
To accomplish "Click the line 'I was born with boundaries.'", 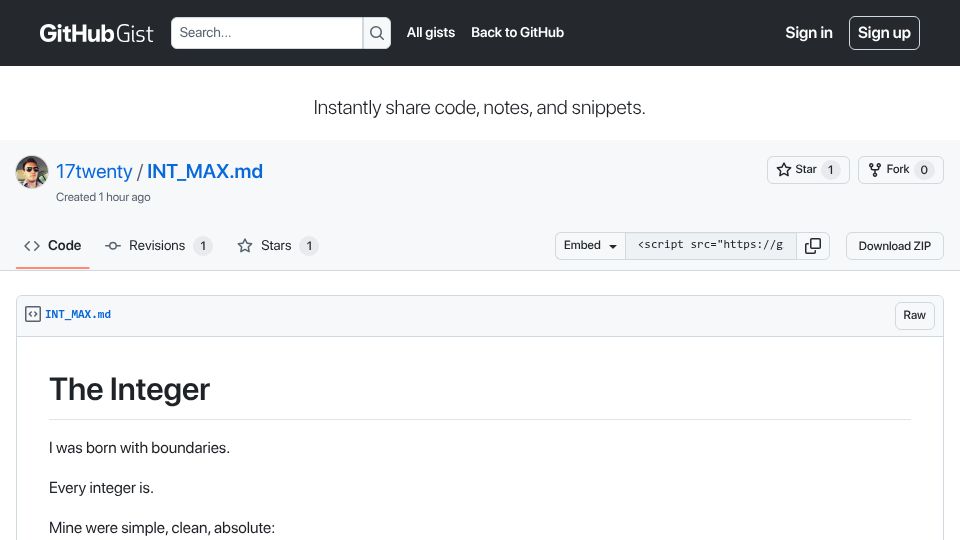I will pos(139,448).
